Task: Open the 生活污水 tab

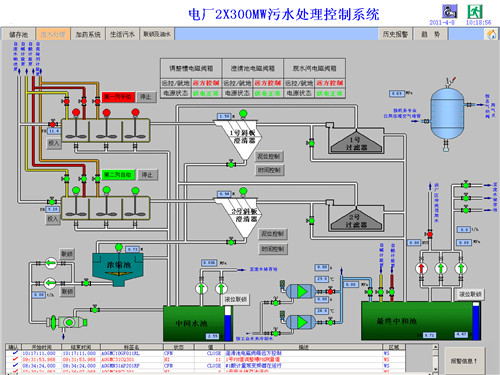Action: click(122, 34)
